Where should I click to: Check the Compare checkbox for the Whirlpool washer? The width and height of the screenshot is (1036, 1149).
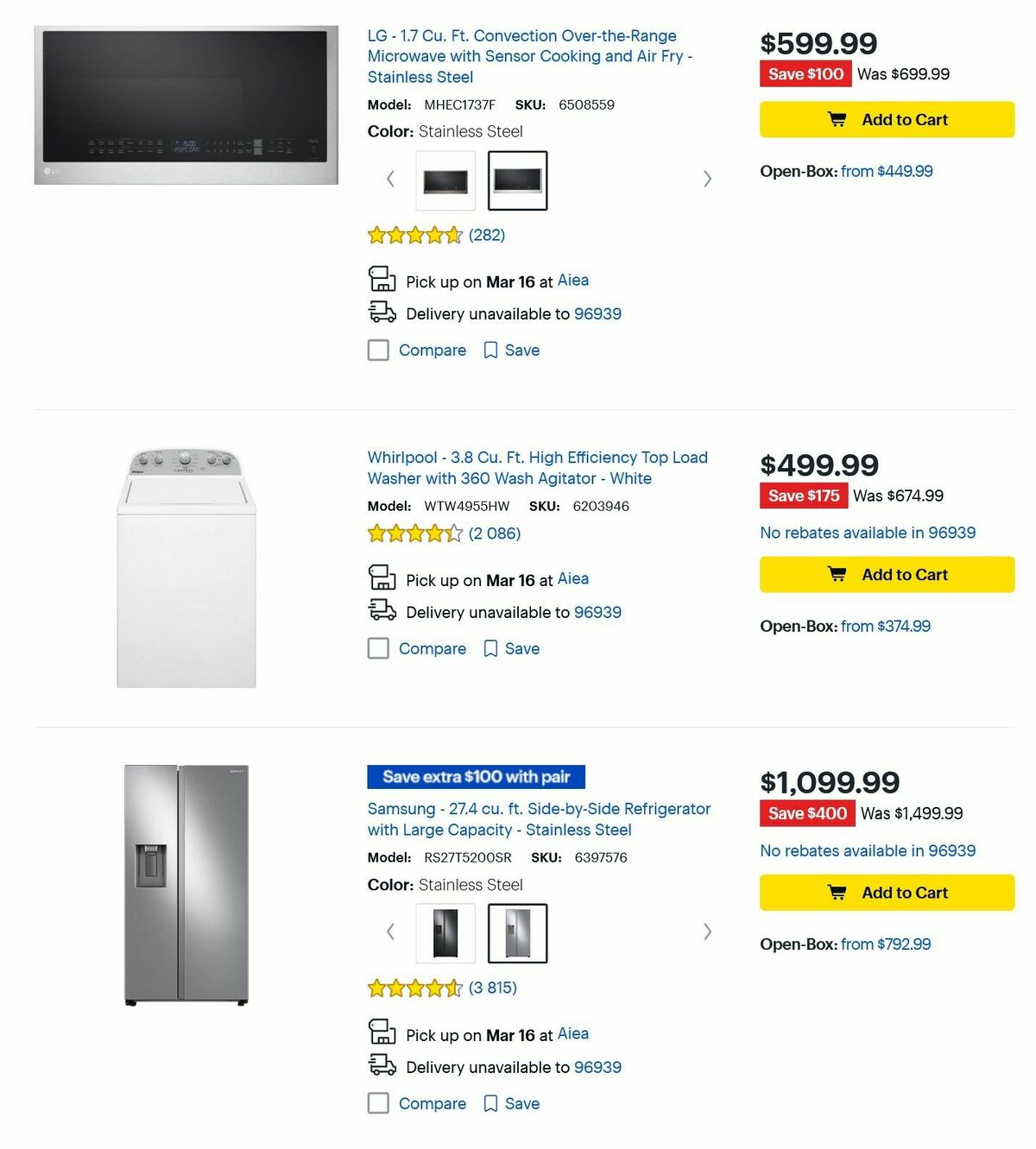[378, 647]
